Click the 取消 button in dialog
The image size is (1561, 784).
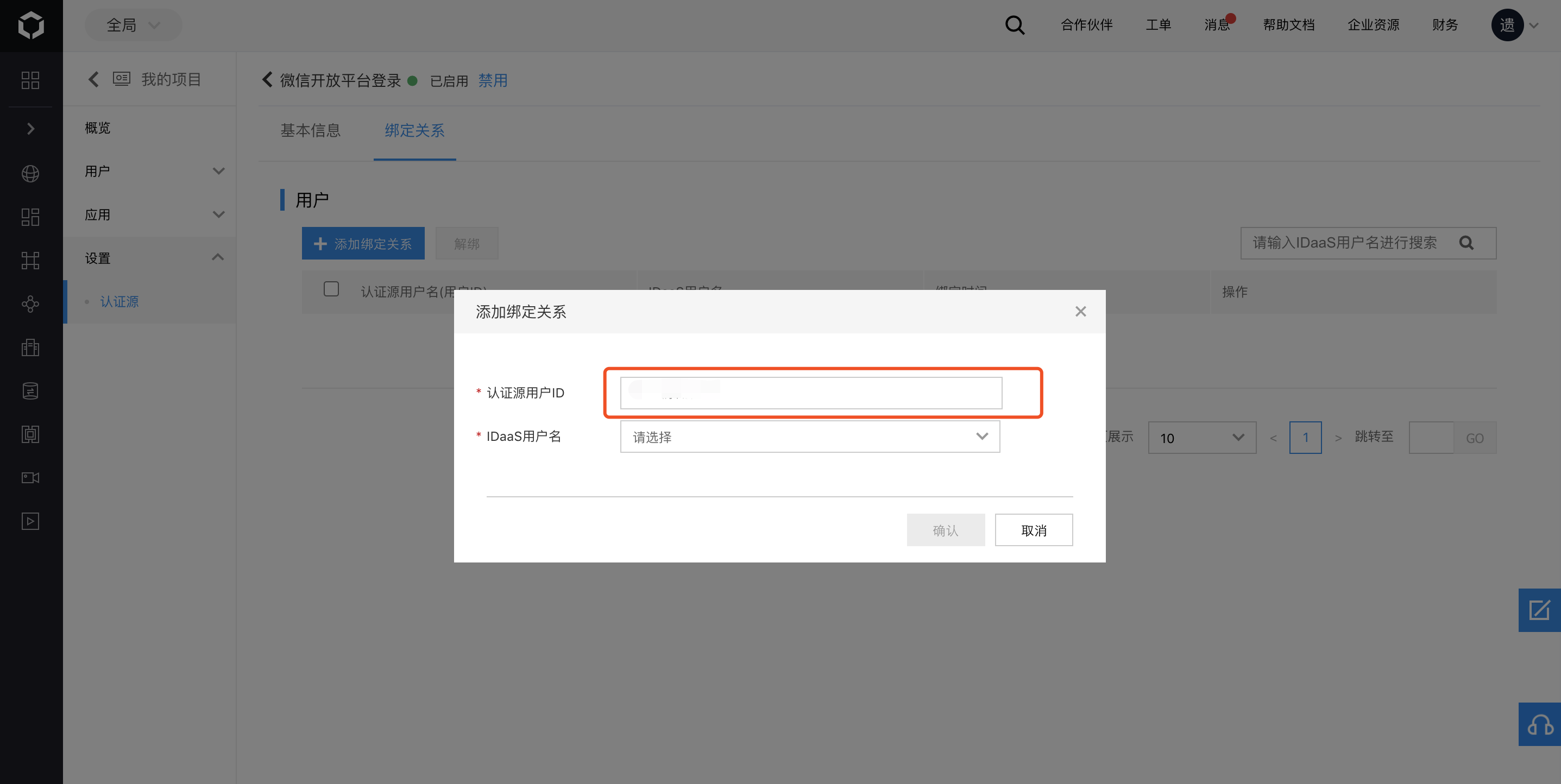pos(1033,530)
